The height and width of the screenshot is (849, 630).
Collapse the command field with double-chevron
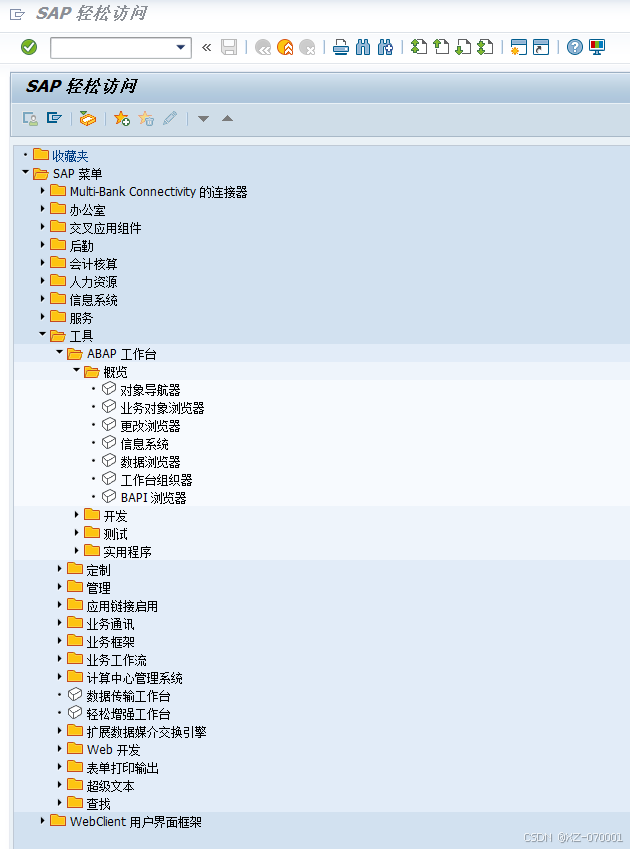click(206, 48)
